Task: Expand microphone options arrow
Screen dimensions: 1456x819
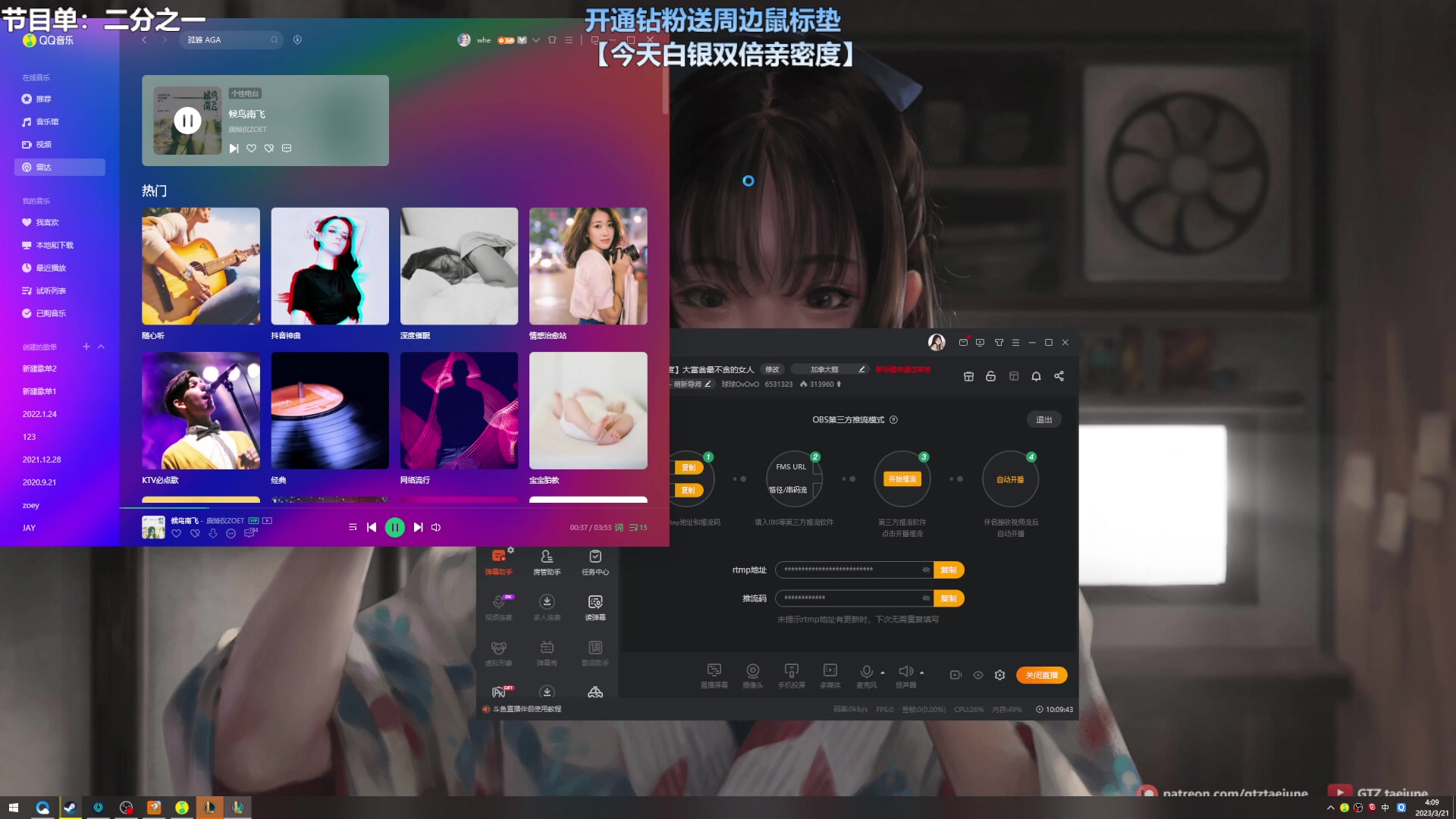Action: (x=883, y=673)
